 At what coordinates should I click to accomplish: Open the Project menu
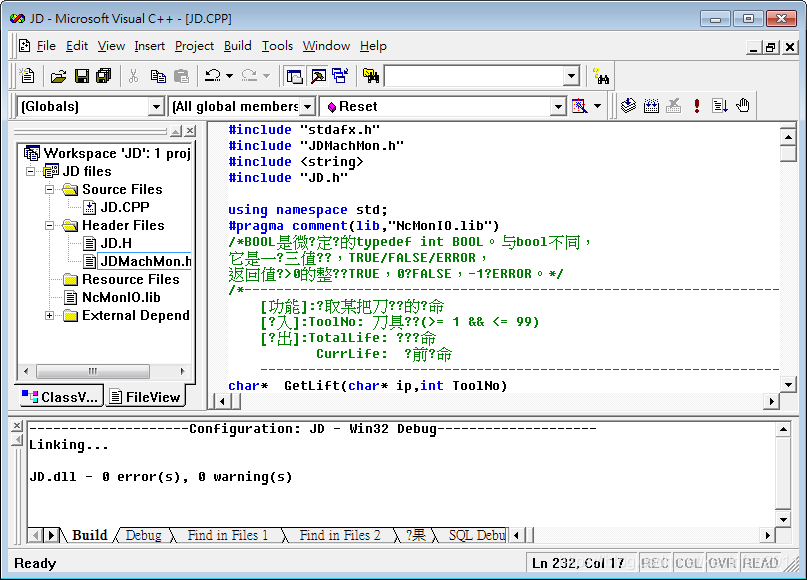pos(194,46)
